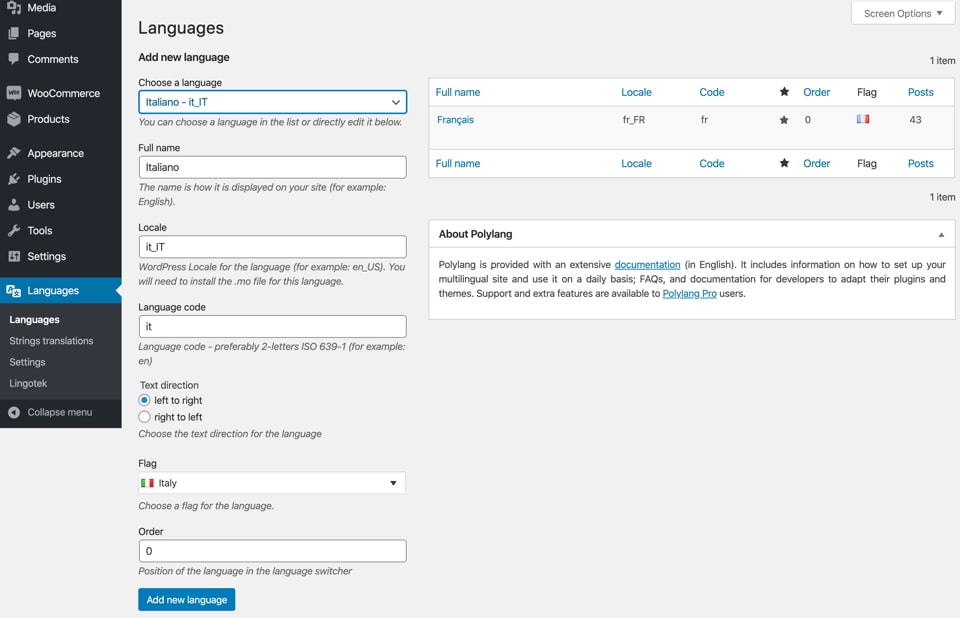960x618 pixels.
Task: Open the Flag dropdown showing Italy
Action: coord(272,483)
